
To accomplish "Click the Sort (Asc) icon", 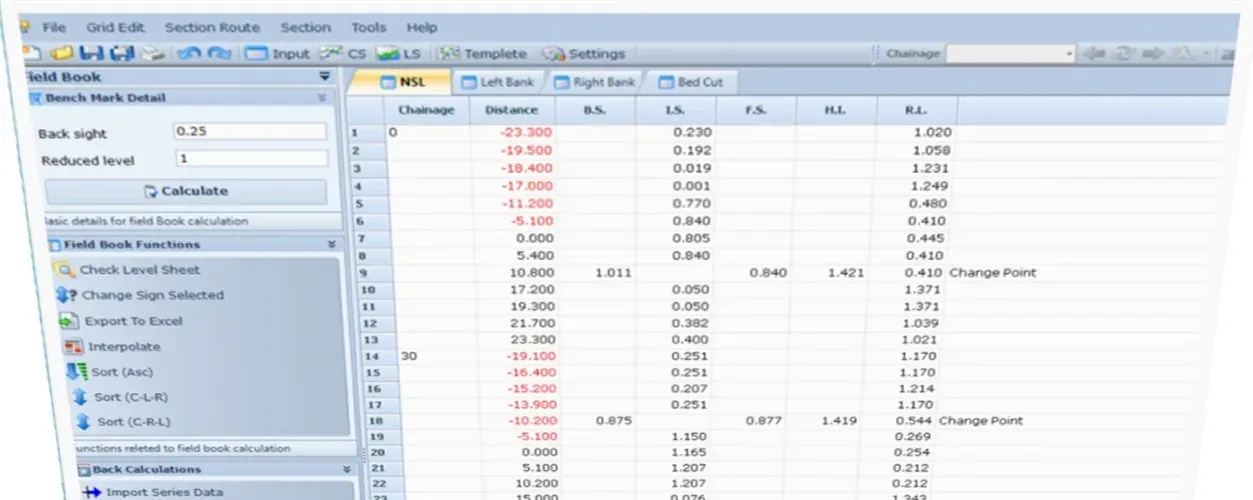I will pyautogui.click(x=77, y=372).
